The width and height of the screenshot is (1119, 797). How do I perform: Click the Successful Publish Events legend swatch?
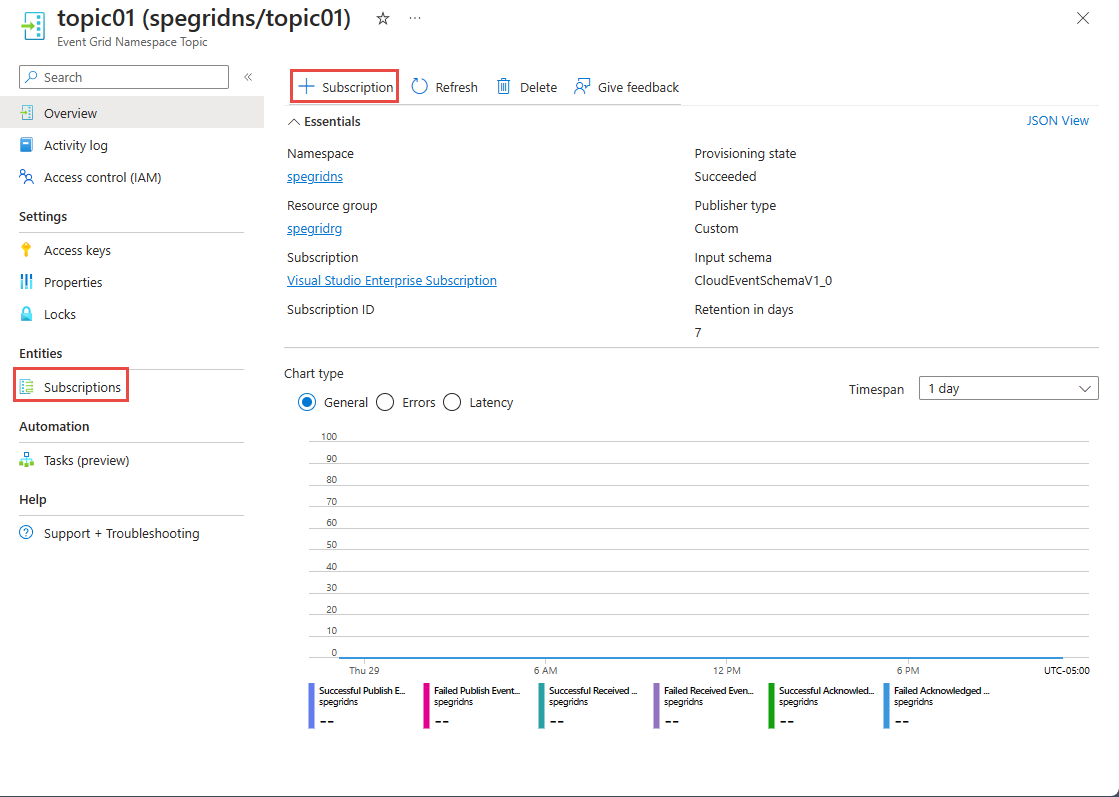click(311, 706)
